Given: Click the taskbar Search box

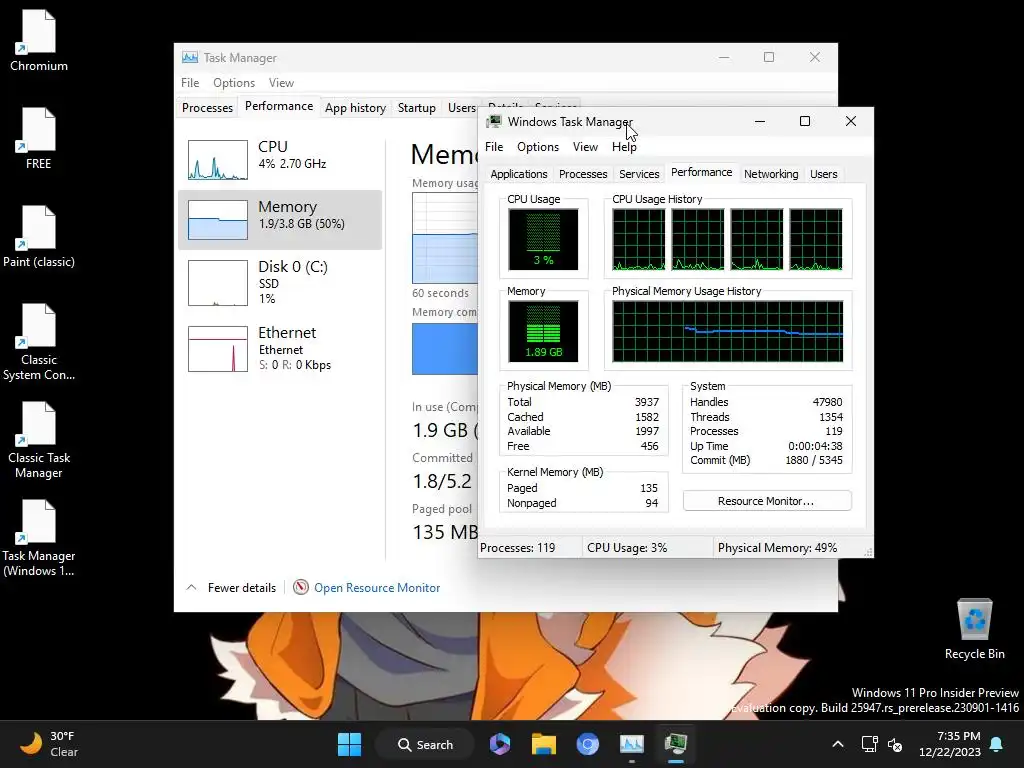Looking at the screenshot, I should [x=424, y=744].
